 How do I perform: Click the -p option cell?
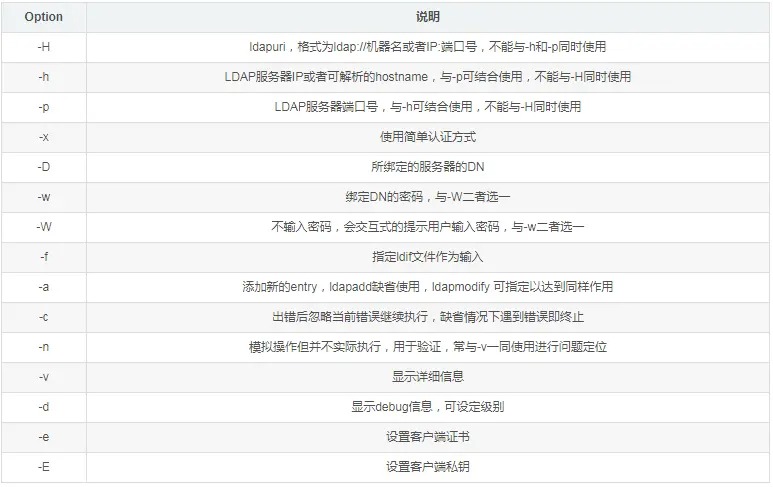pyautogui.click(x=44, y=107)
